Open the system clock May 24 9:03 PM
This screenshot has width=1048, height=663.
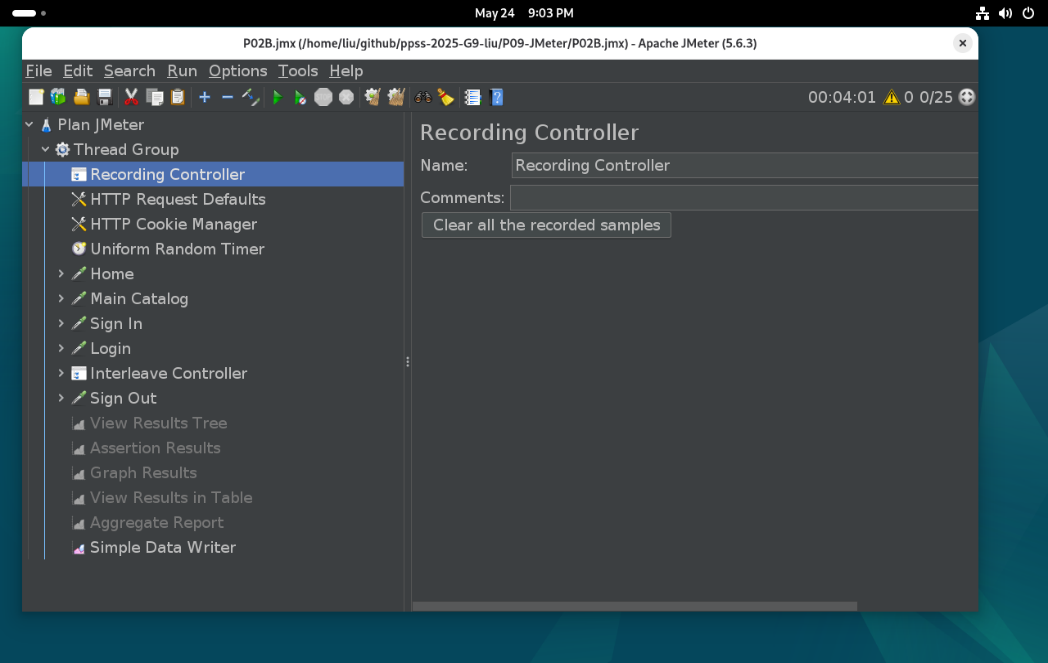tap(524, 13)
